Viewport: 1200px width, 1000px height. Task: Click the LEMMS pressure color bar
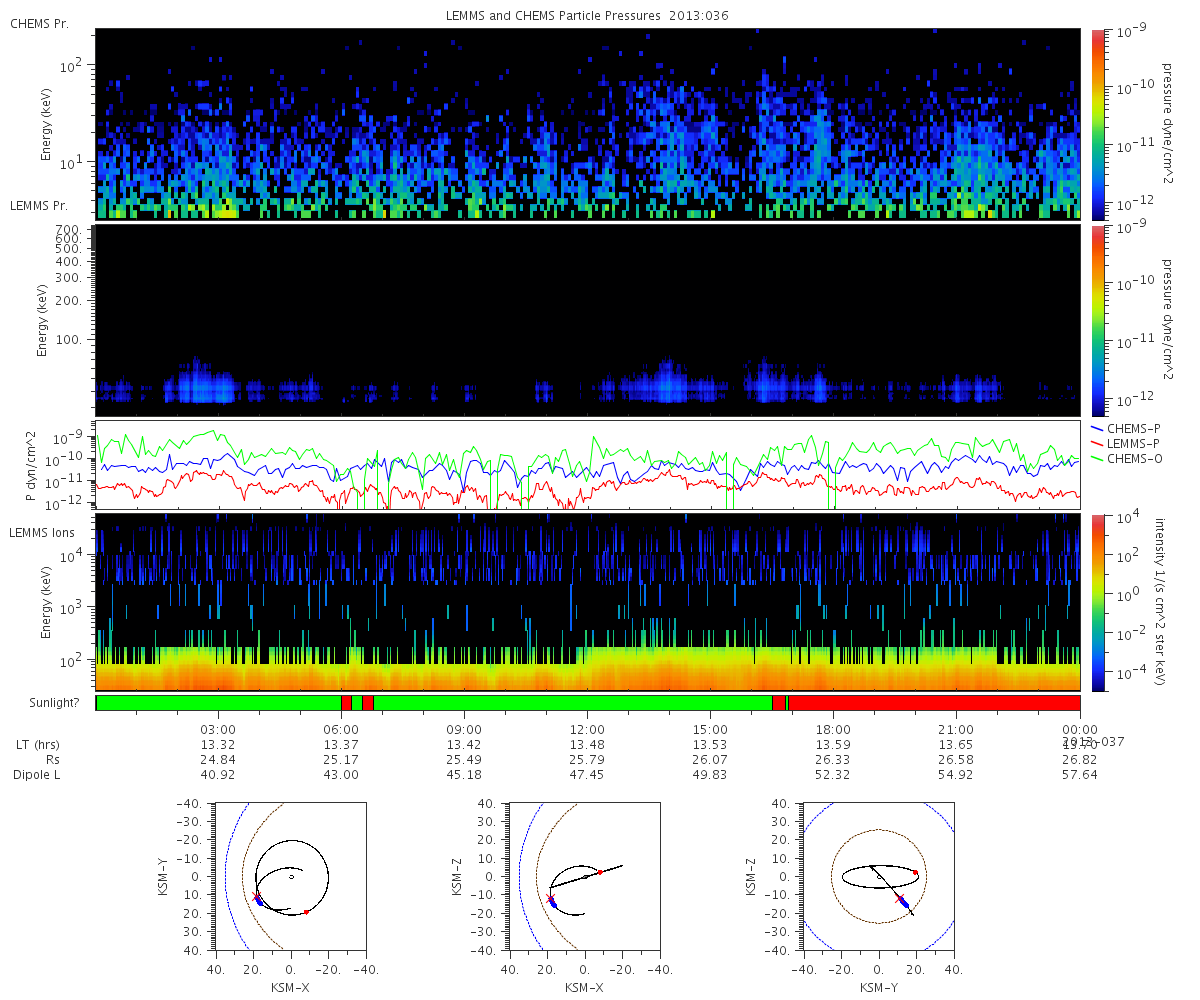(x=1097, y=320)
